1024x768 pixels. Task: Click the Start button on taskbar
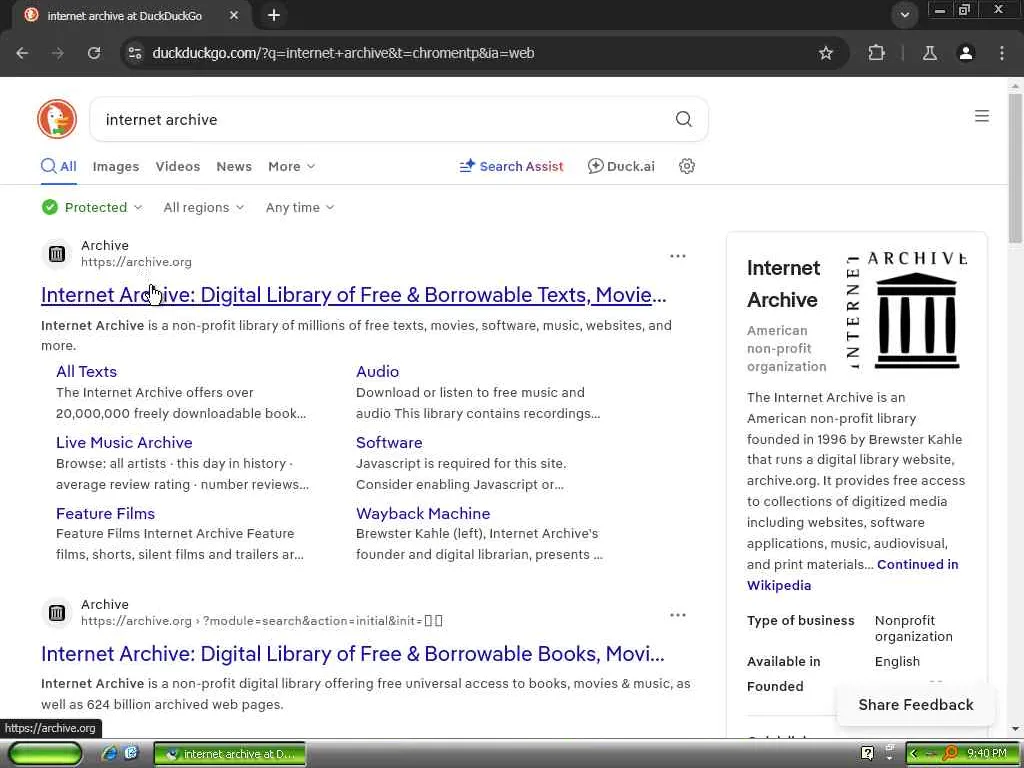pyautogui.click(x=44, y=754)
